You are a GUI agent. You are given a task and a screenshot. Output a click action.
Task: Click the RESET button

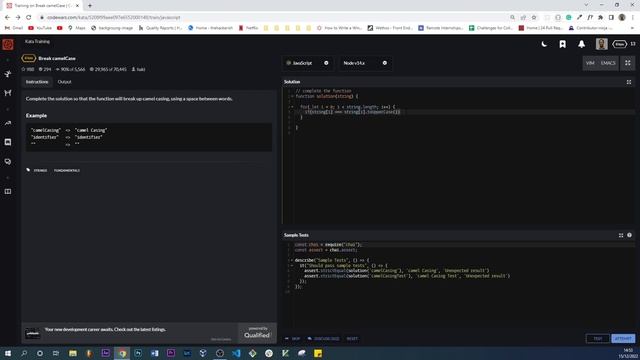tap(352, 339)
